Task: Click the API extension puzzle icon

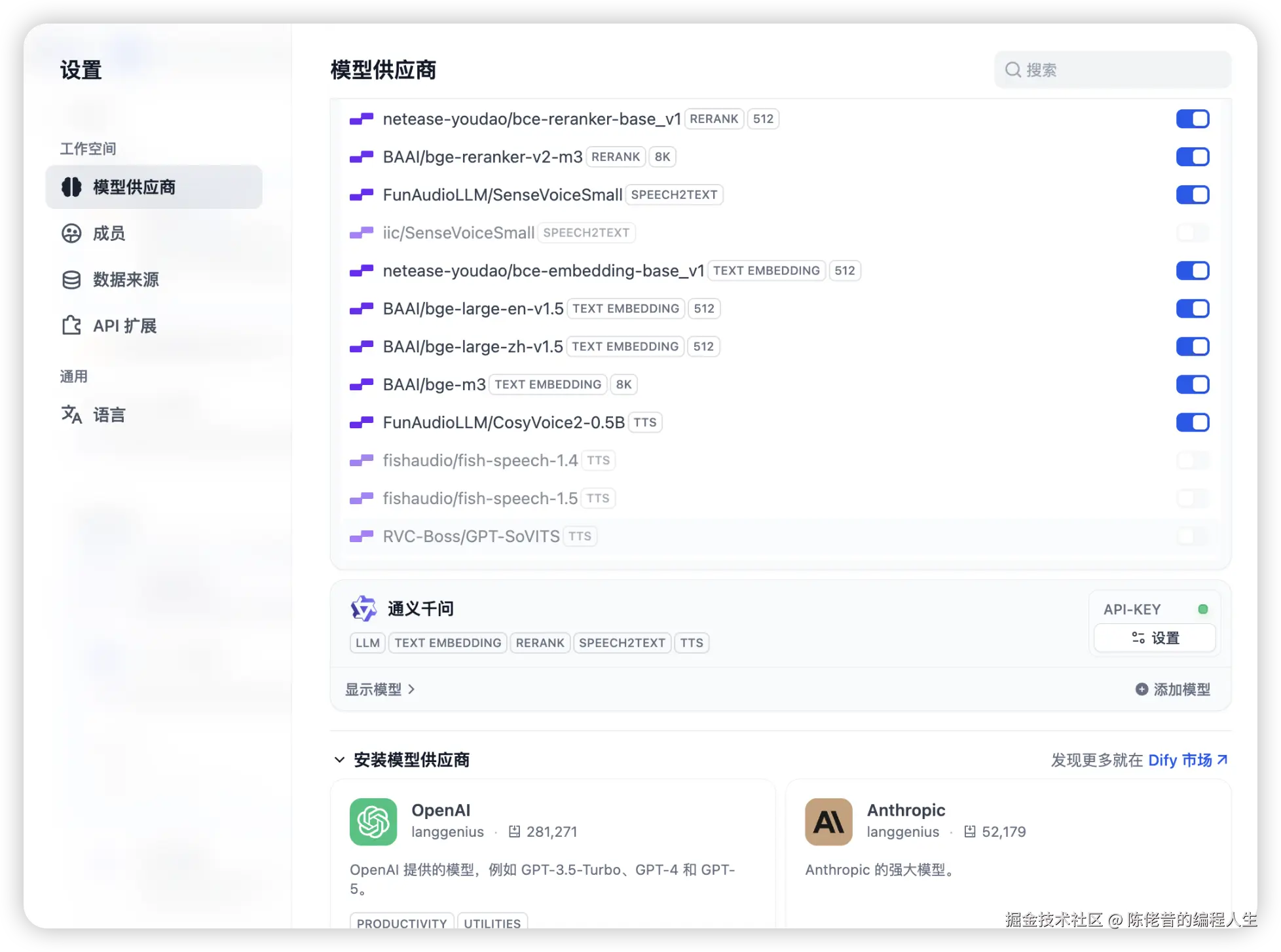Action: (x=71, y=325)
